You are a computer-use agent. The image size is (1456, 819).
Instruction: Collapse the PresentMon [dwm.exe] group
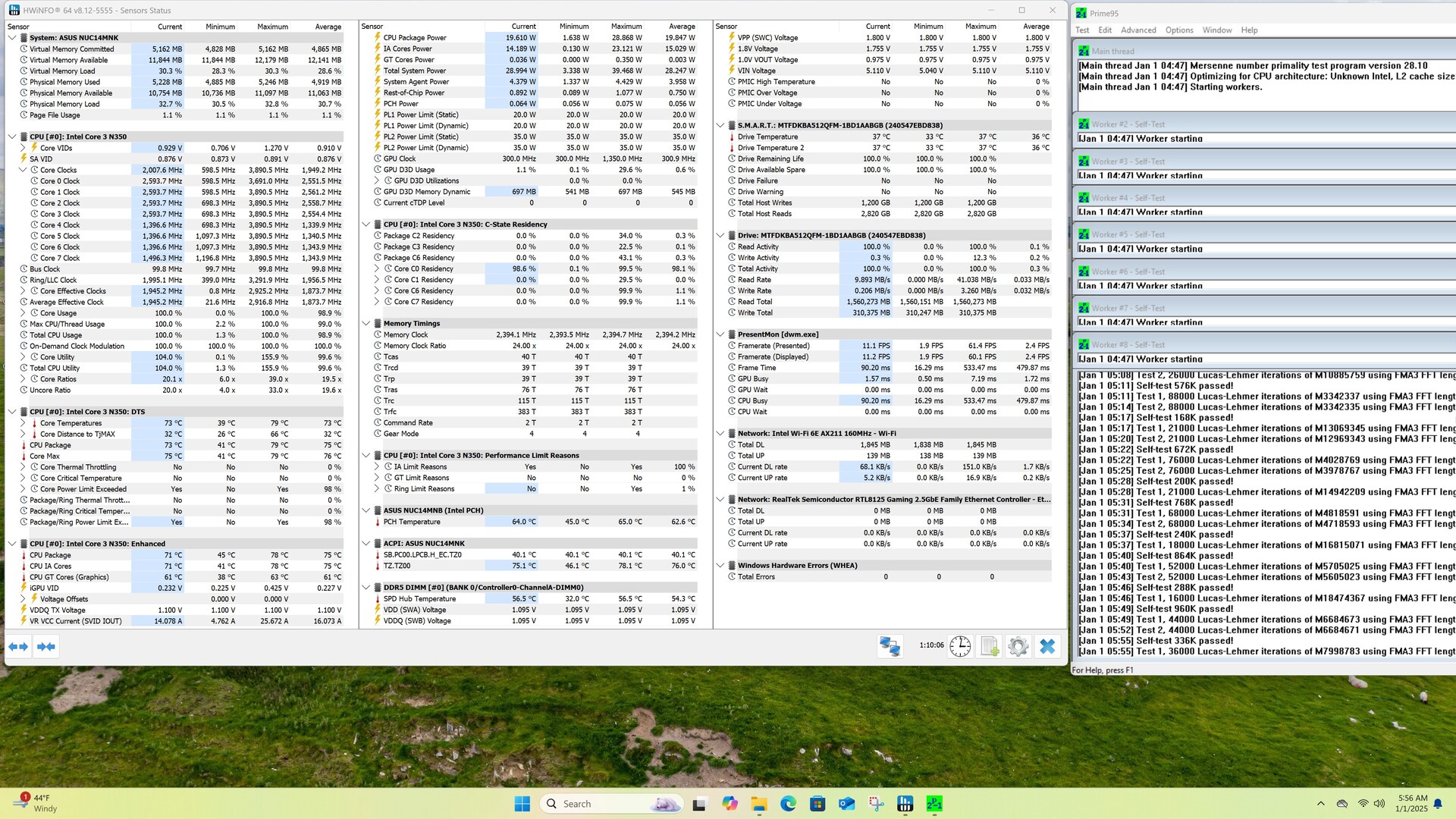720,334
